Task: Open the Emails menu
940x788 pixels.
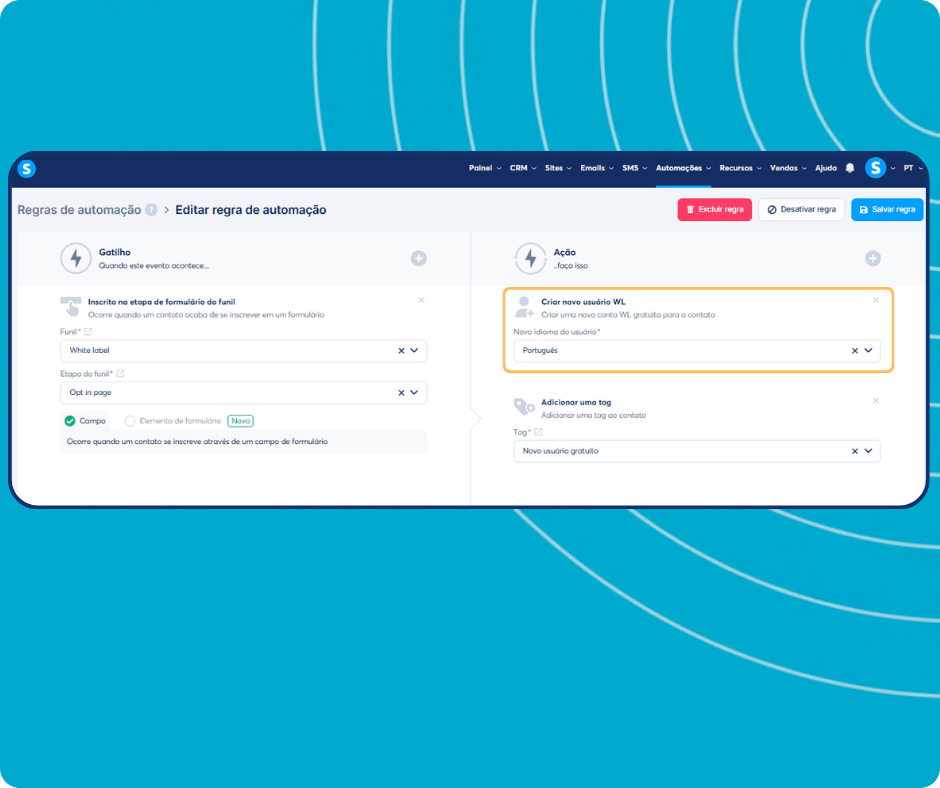Action: (596, 168)
